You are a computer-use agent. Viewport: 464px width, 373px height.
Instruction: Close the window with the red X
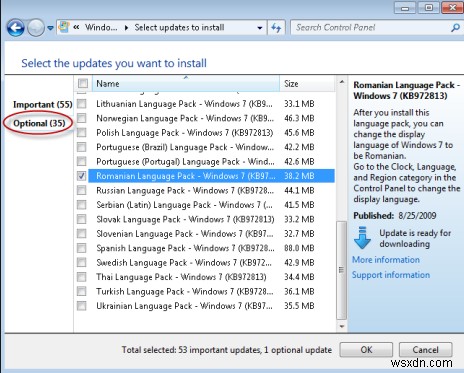(x=452, y=7)
